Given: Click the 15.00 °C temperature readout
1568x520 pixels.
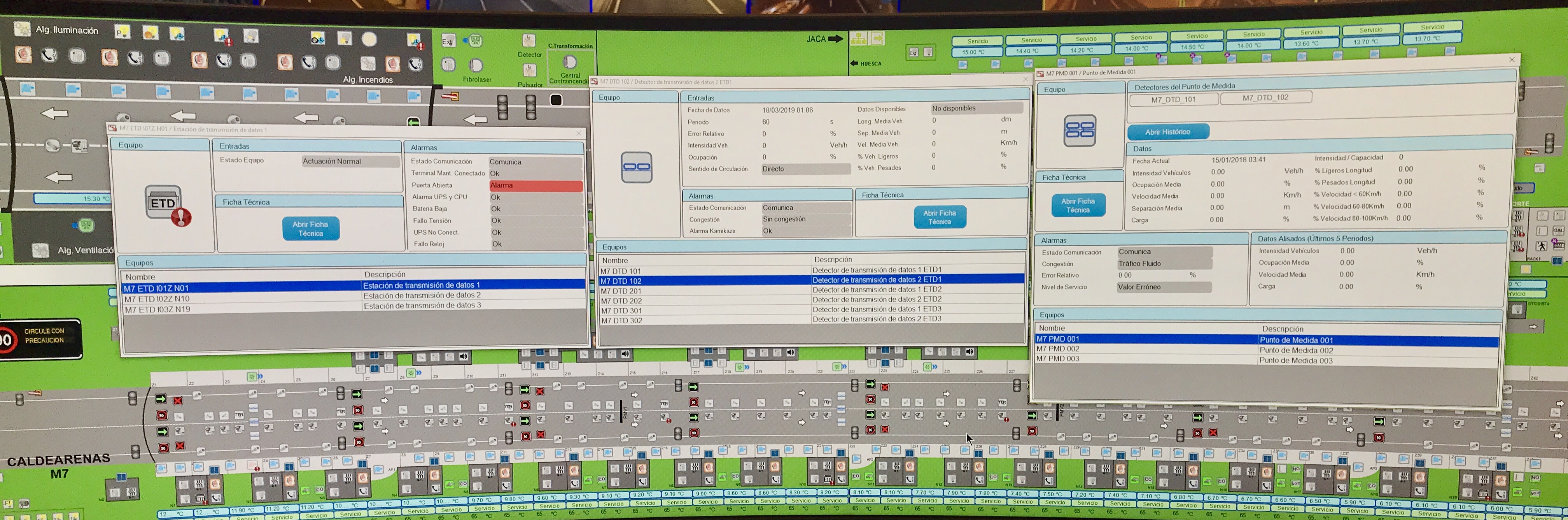Looking at the screenshot, I should click(x=977, y=53).
